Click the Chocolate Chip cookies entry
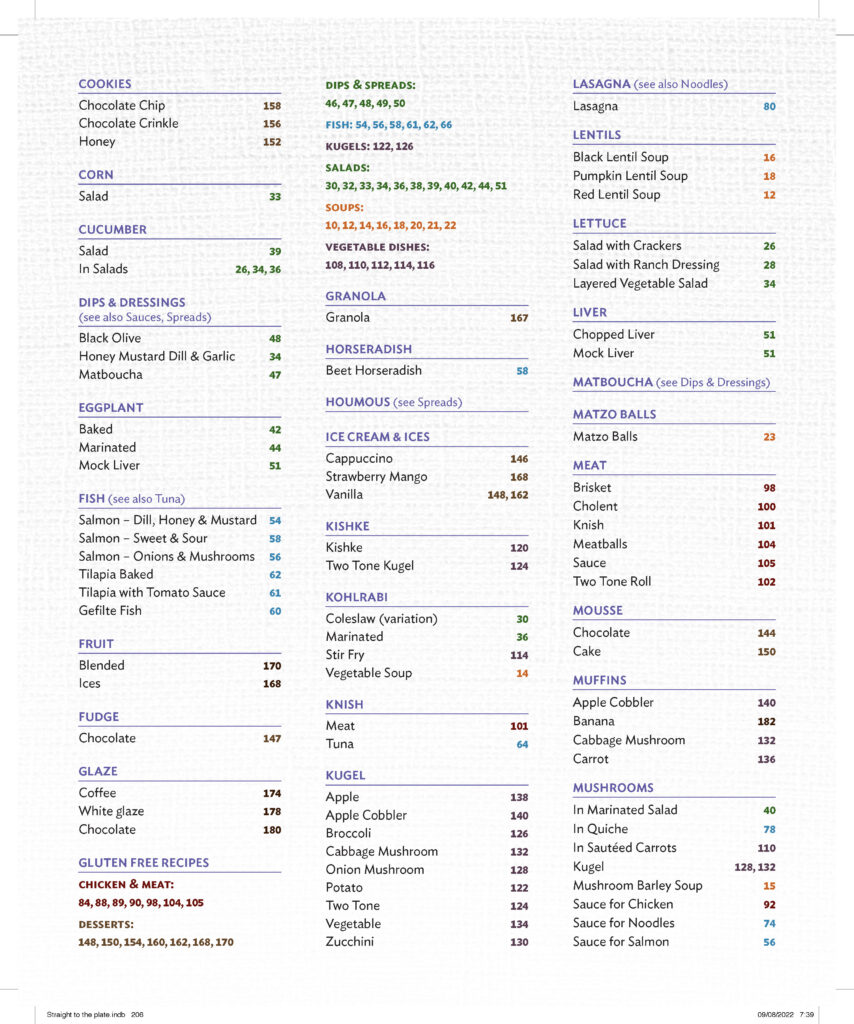 click(x=122, y=105)
